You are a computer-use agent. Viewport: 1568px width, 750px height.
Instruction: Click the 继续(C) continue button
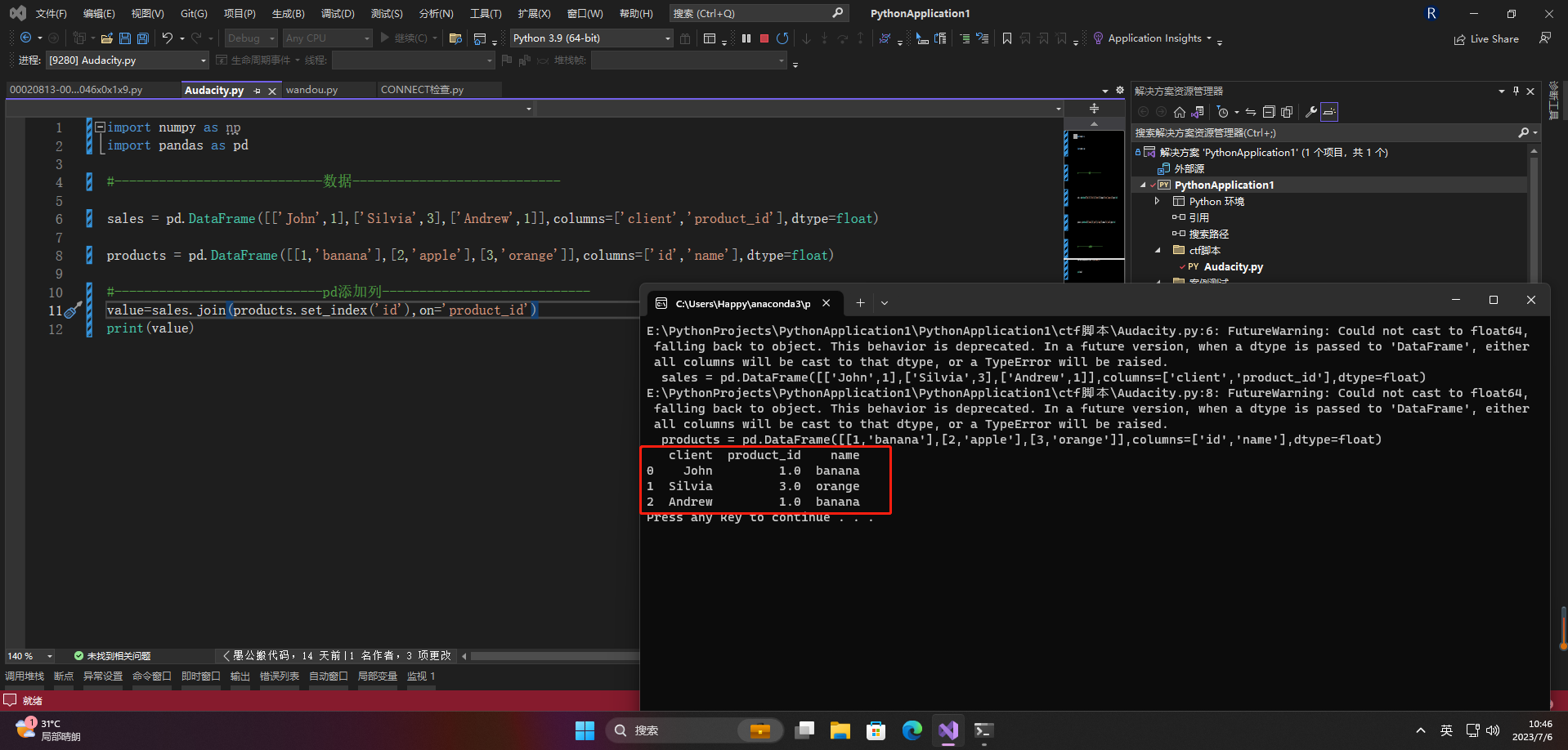click(404, 38)
